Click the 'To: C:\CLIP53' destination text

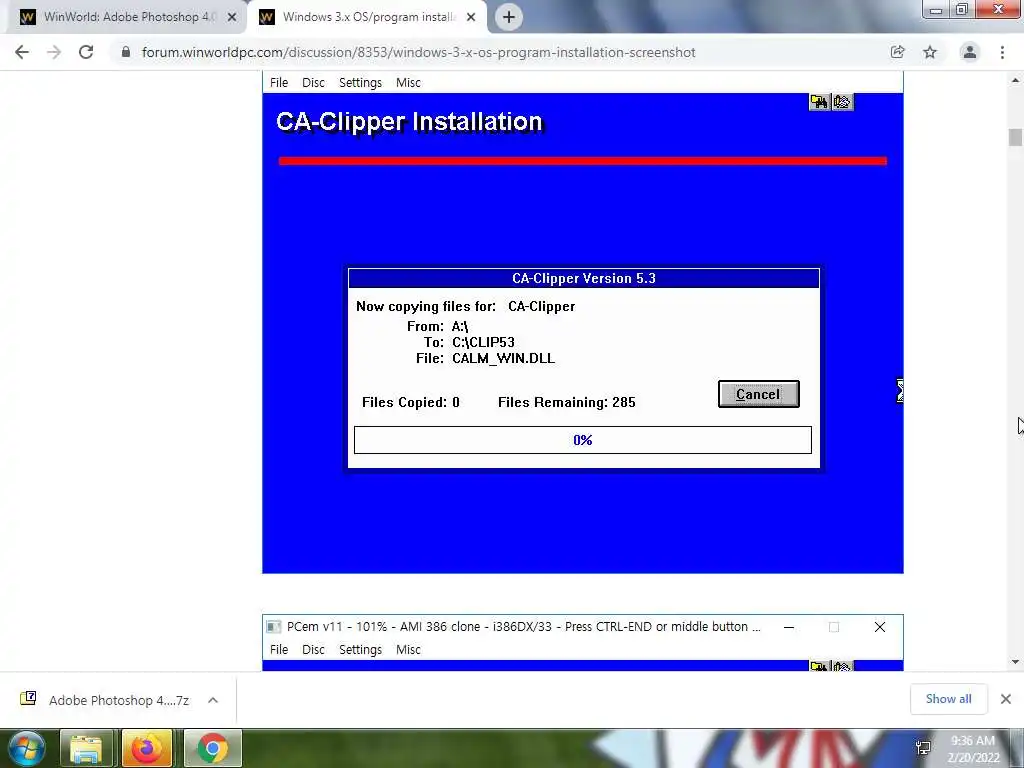[469, 342]
